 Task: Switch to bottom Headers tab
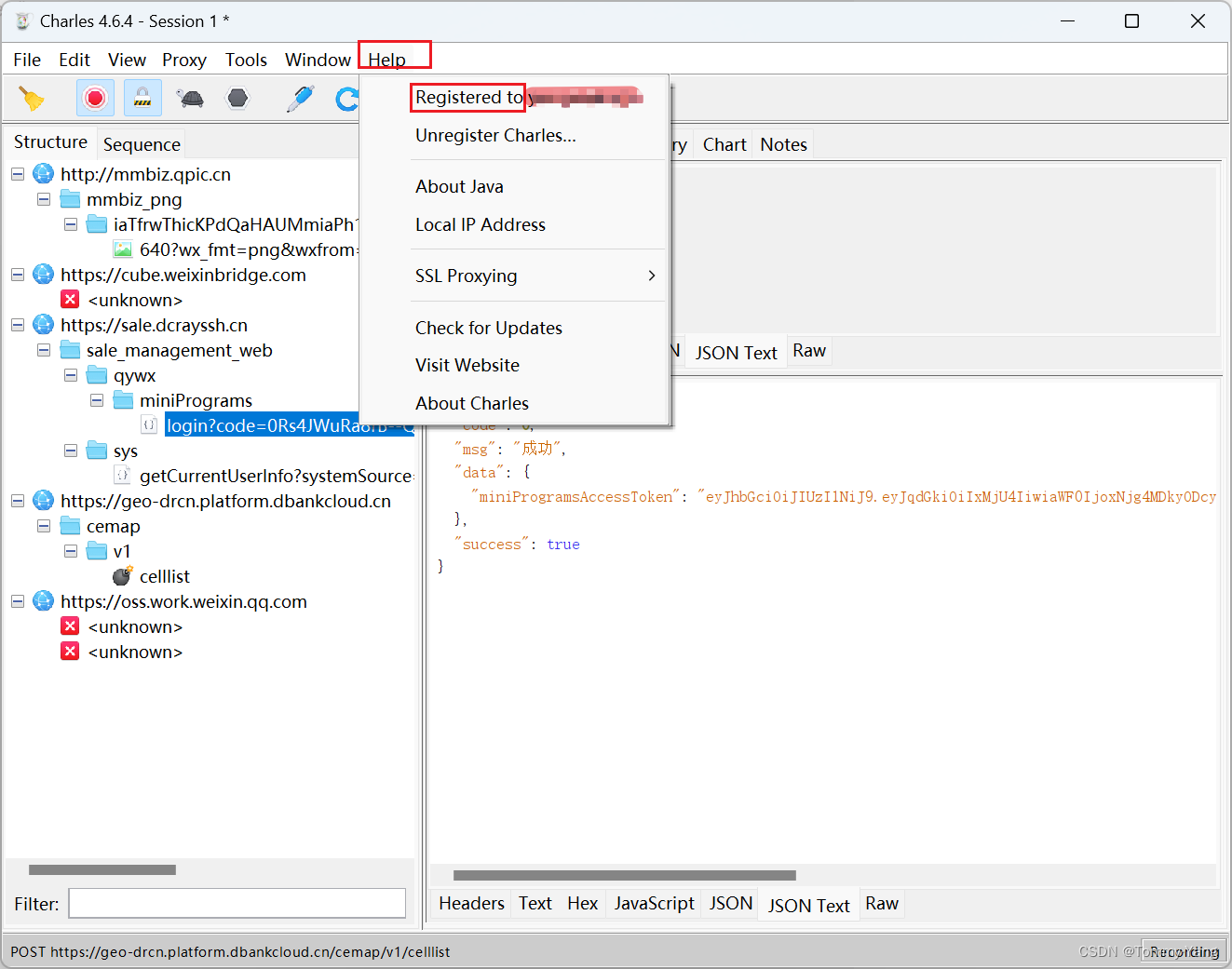click(471, 903)
